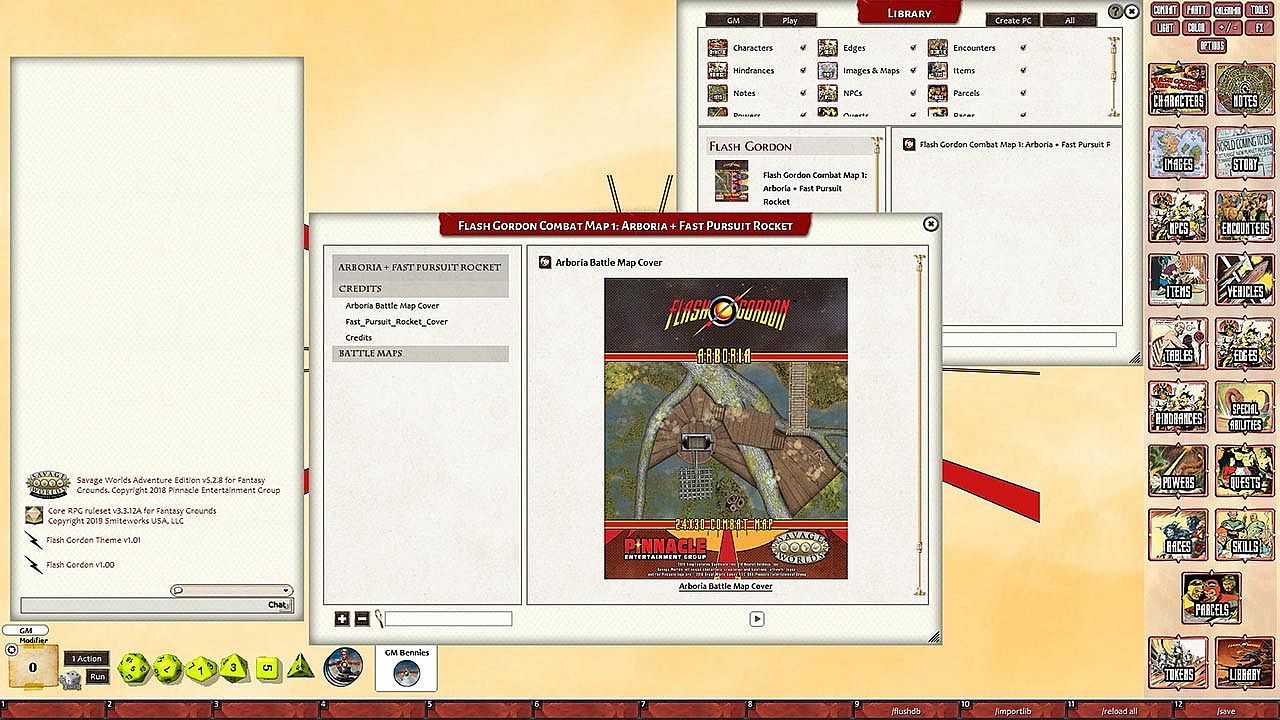Screen dimensions: 1280x720
Task: Open the Tables sidebar panel
Action: click(x=1178, y=344)
